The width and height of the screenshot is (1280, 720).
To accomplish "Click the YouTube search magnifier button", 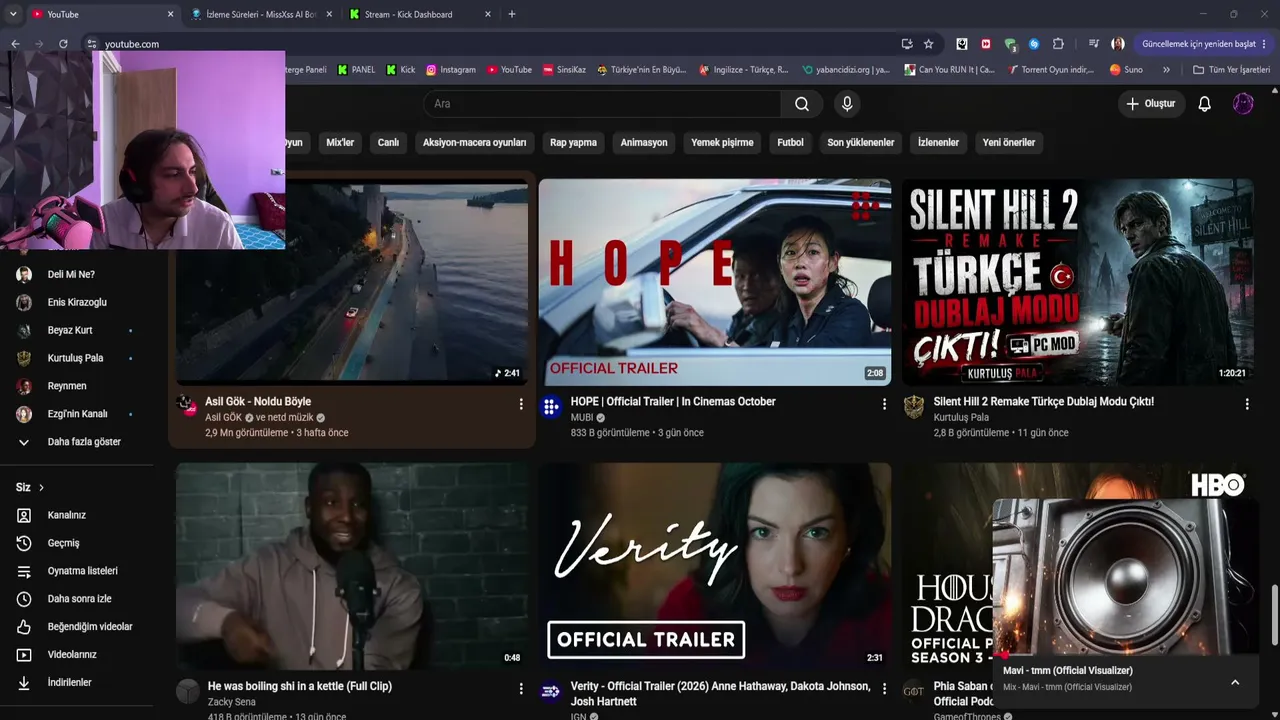I will point(802,104).
